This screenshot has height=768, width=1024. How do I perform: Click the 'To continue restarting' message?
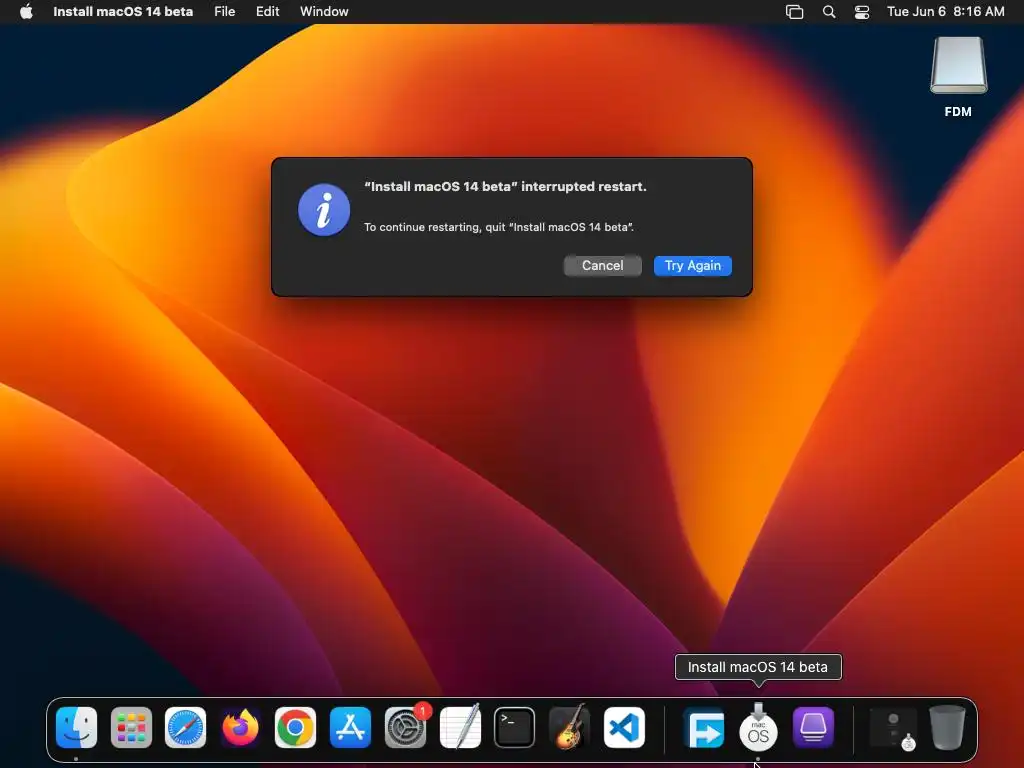[499, 227]
